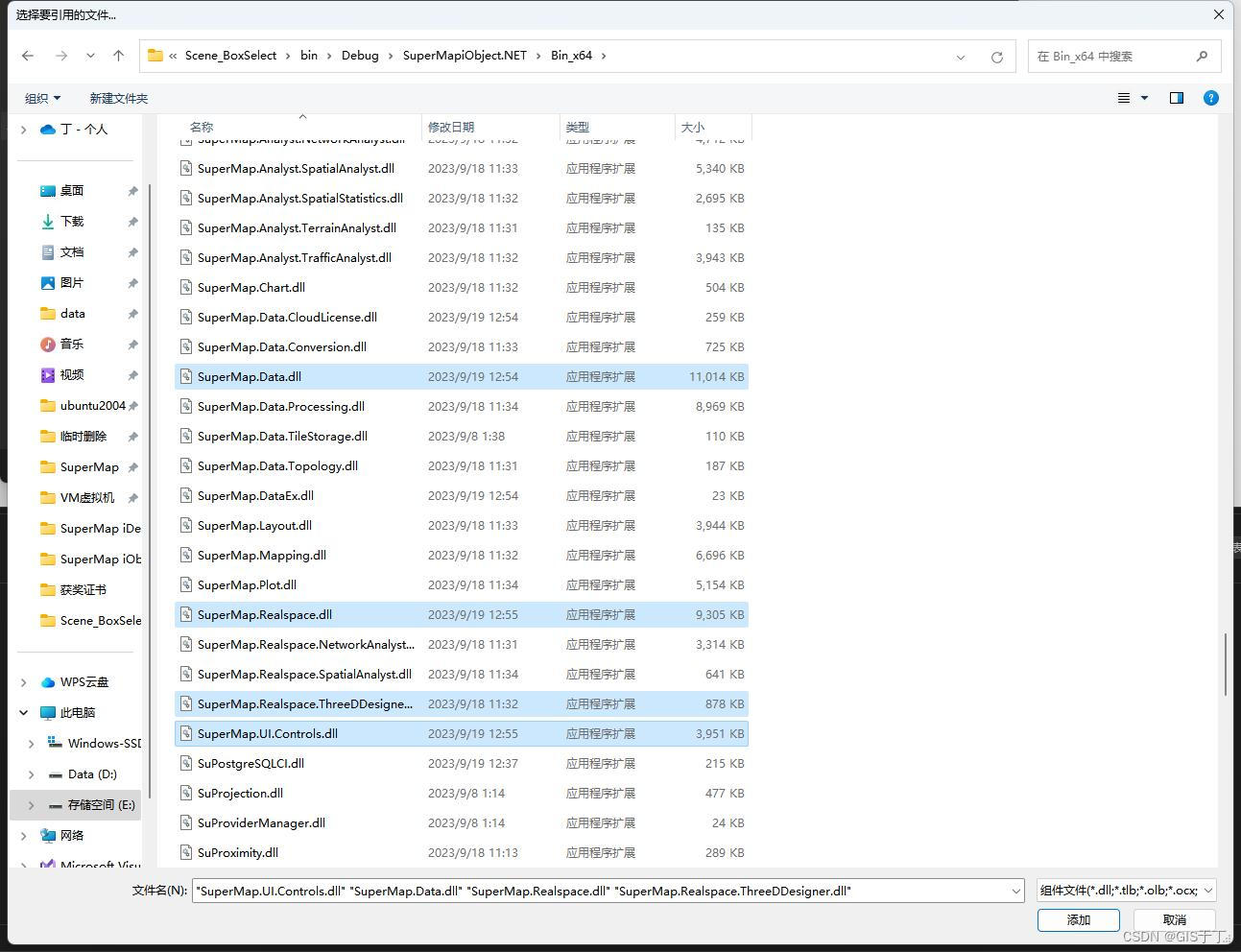Select SuperMap.Data.Topology.dll file name
The width and height of the screenshot is (1241, 952).
coord(277,465)
